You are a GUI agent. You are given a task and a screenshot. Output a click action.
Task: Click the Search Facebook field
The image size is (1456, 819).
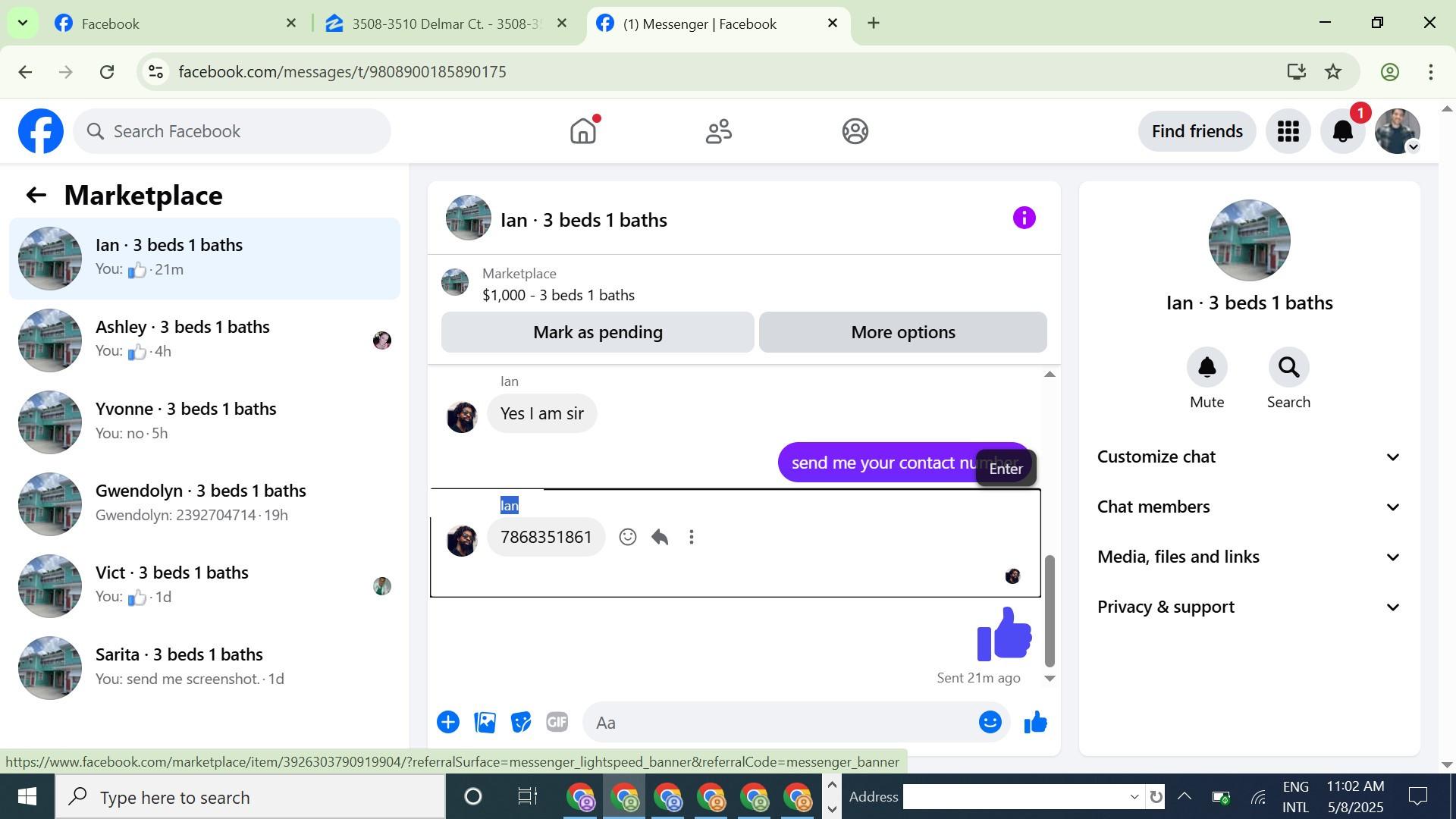232,131
